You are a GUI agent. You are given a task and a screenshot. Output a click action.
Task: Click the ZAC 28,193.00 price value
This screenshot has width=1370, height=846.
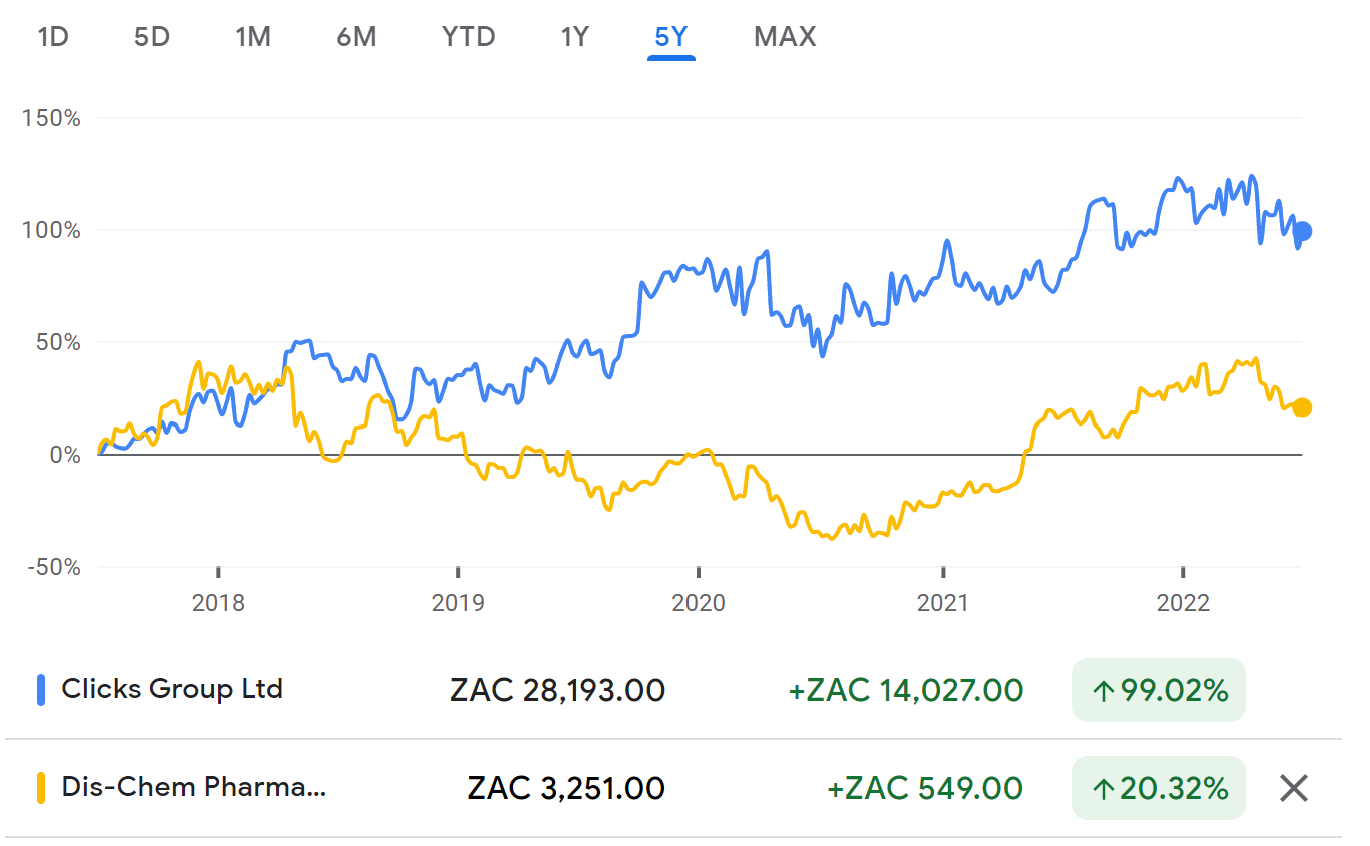(x=557, y=690)
